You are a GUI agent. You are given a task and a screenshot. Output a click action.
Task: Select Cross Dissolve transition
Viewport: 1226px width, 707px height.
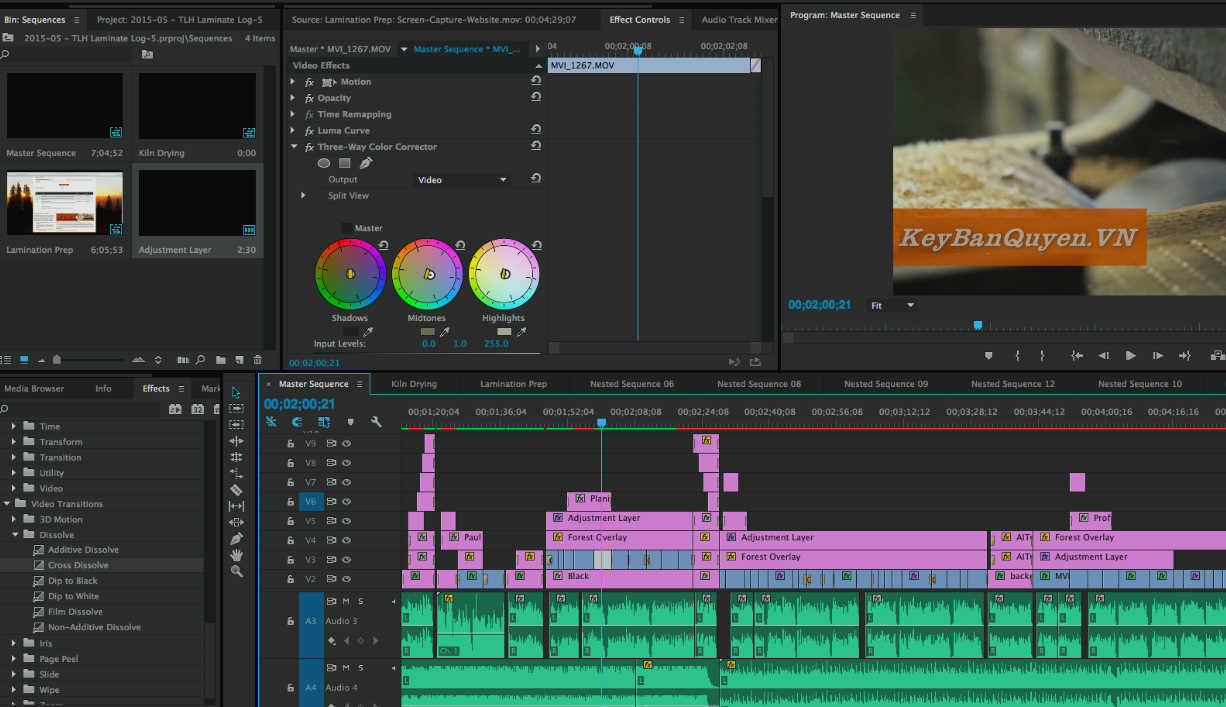coord(78,565)
